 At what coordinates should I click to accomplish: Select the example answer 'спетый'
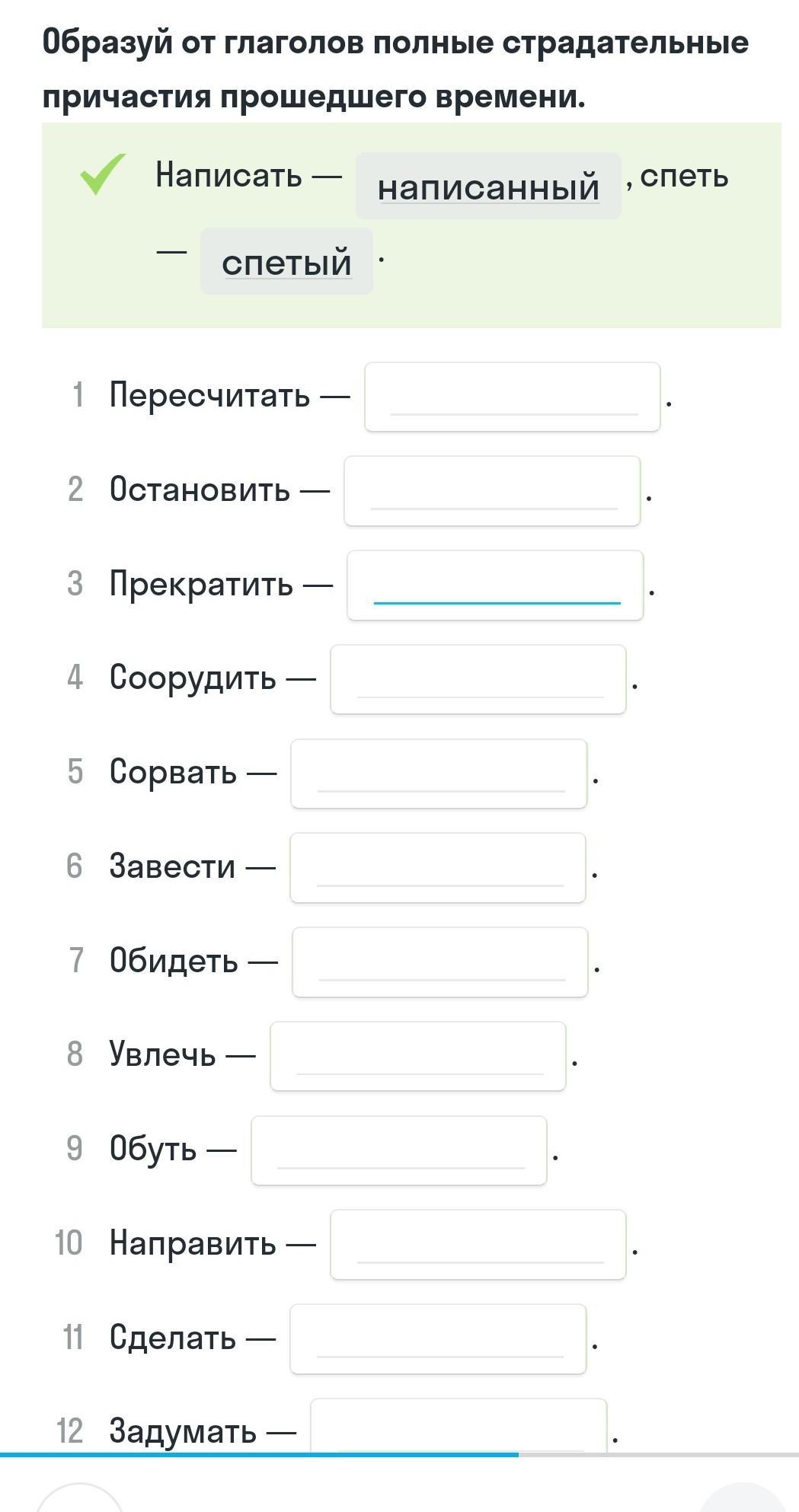point(286,262)
